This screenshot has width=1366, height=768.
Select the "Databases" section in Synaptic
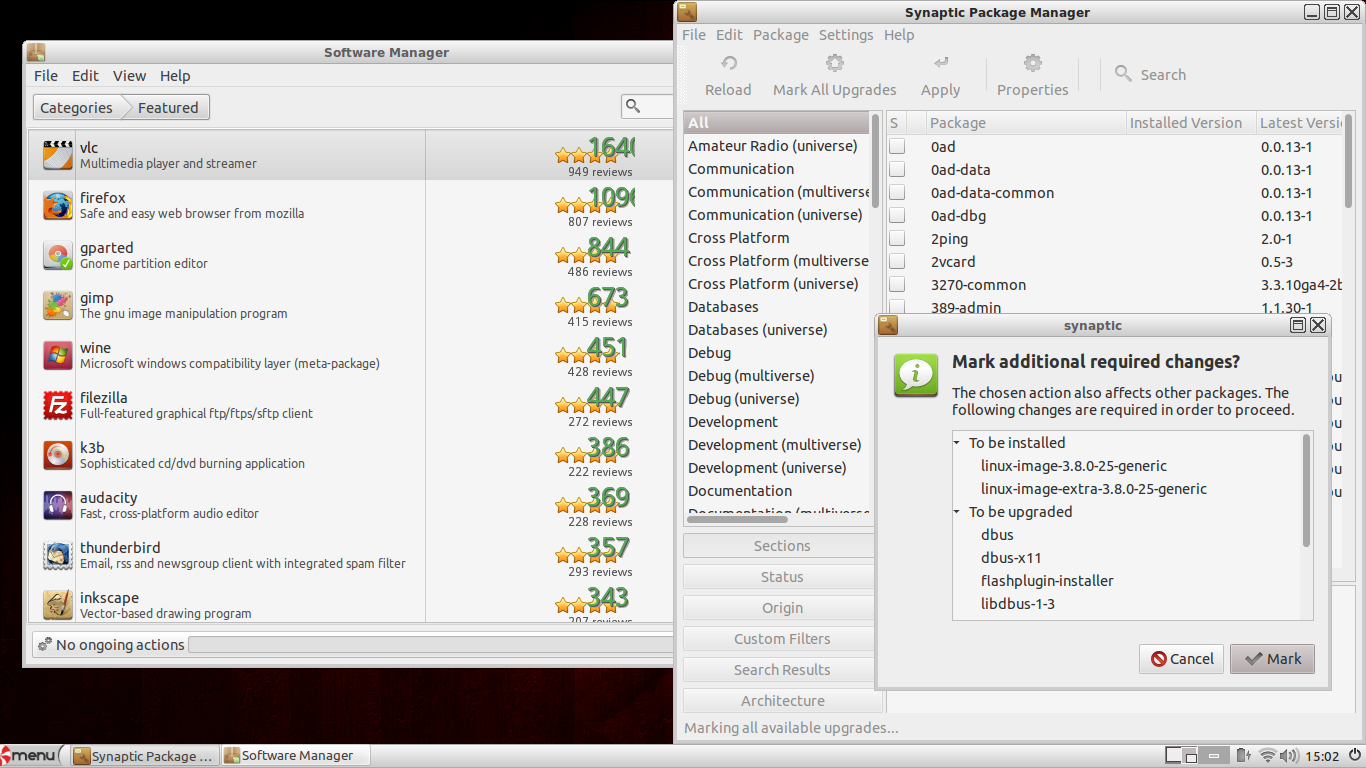pos(723,307)
